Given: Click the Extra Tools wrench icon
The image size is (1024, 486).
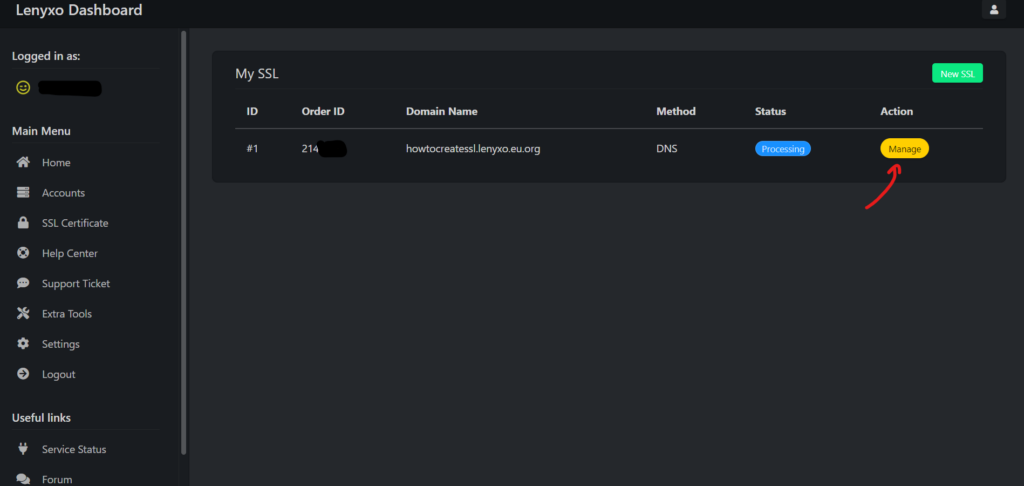Looking at the screenshot, I should click(23, 314).
